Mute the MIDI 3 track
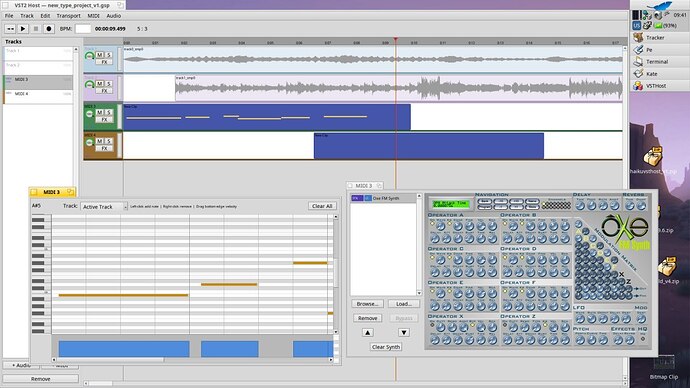Image resolution: width=690 pixels, height=388 pixels. tap(99, 113)
